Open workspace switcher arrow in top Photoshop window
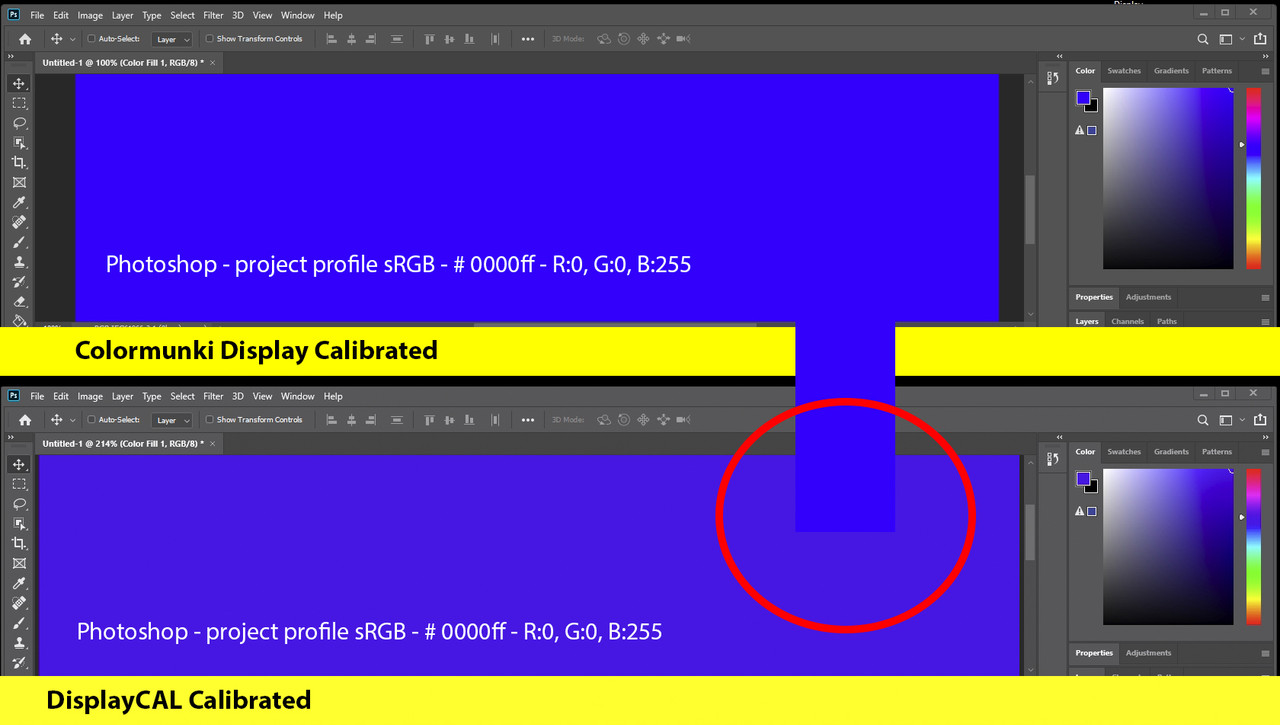1280x725 pixels. click(x=1242, y=39)
